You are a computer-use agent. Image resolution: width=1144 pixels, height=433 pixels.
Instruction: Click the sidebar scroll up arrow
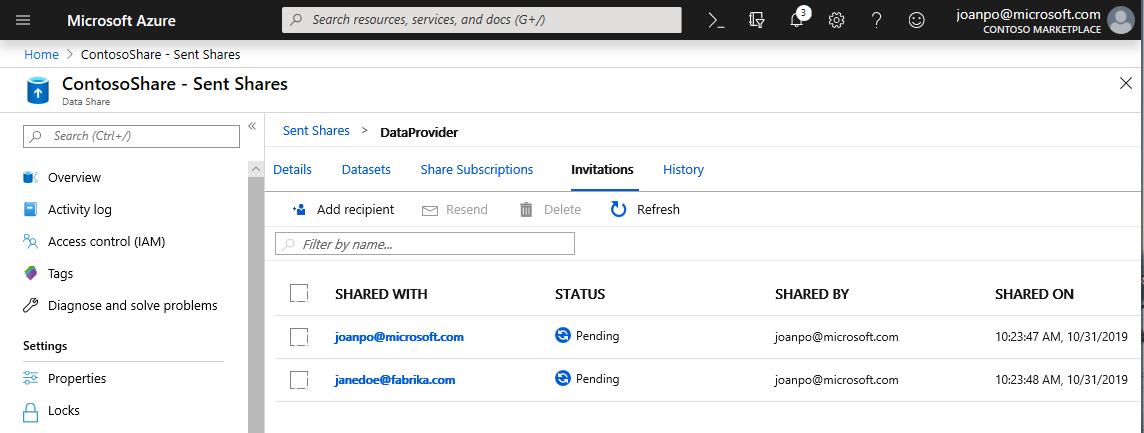[x=256, y=169]
